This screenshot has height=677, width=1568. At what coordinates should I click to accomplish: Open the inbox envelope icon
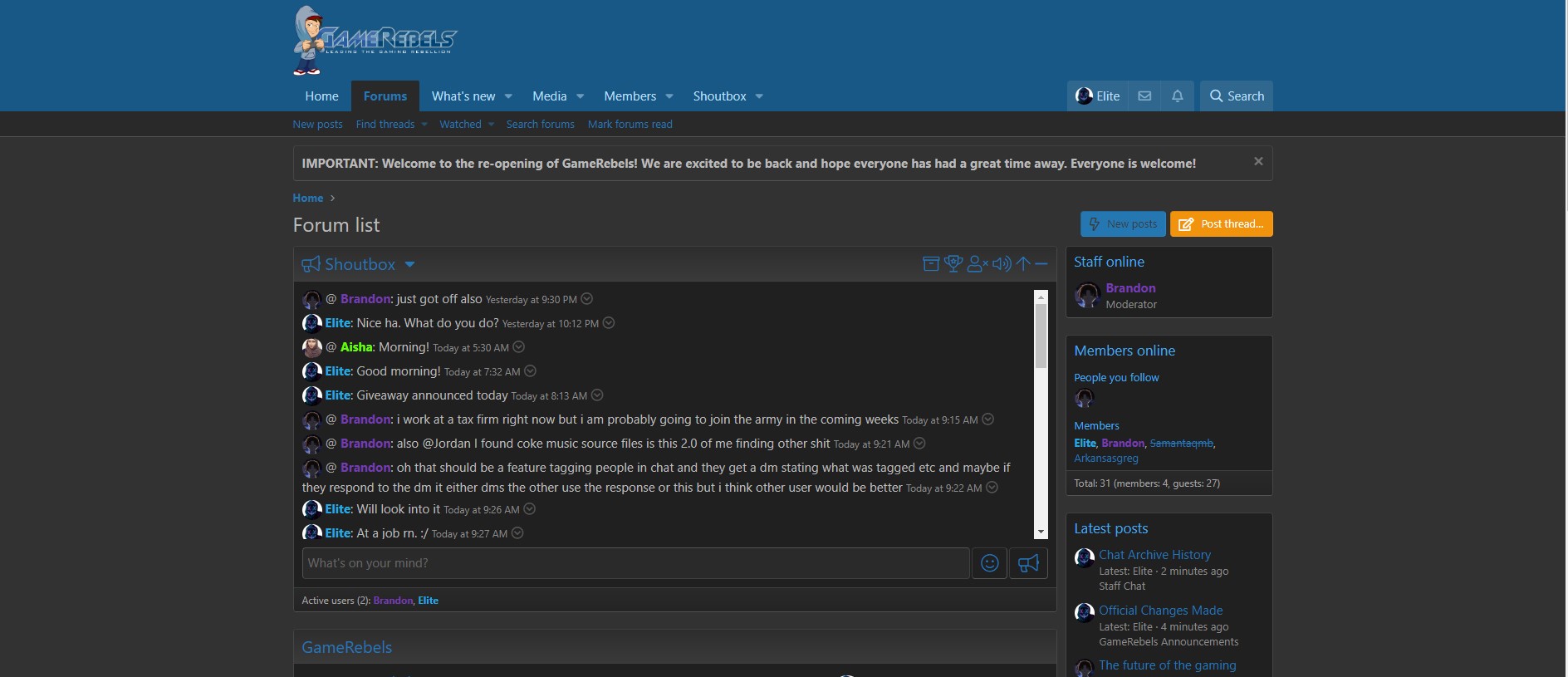[x=1144, y=96]
